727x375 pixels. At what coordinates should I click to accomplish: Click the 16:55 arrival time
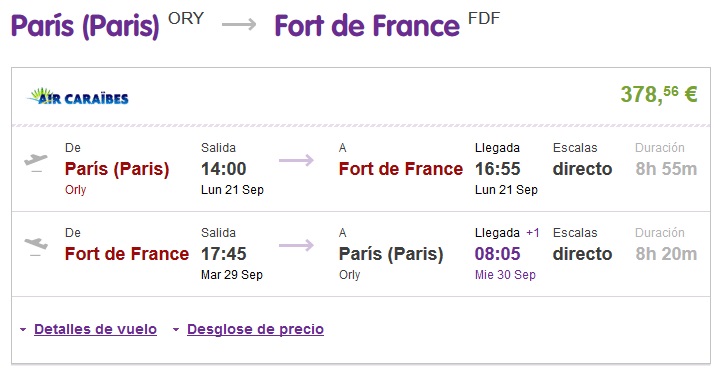pos(497,169)
